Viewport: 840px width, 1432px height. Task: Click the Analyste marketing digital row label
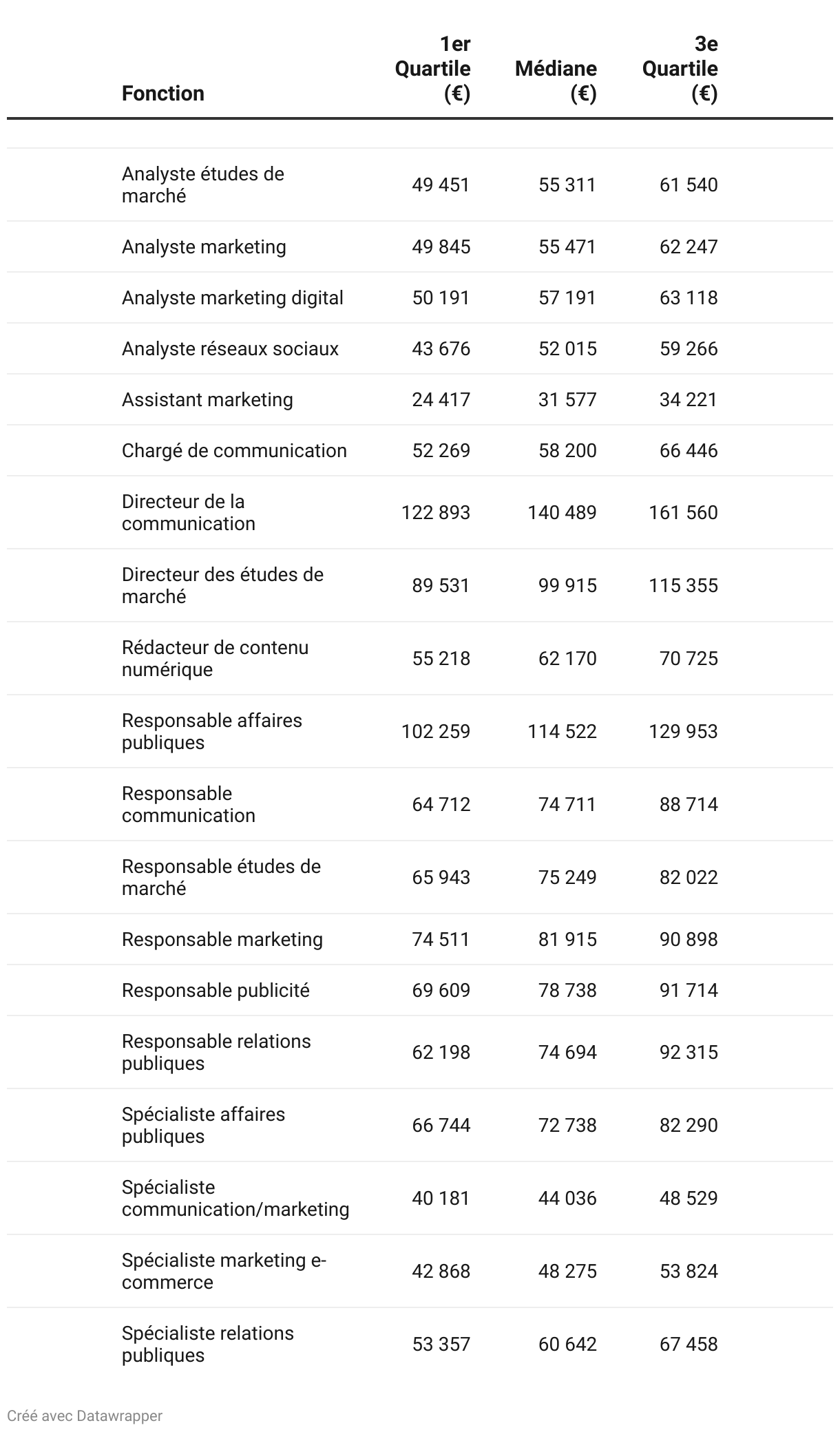232,297
